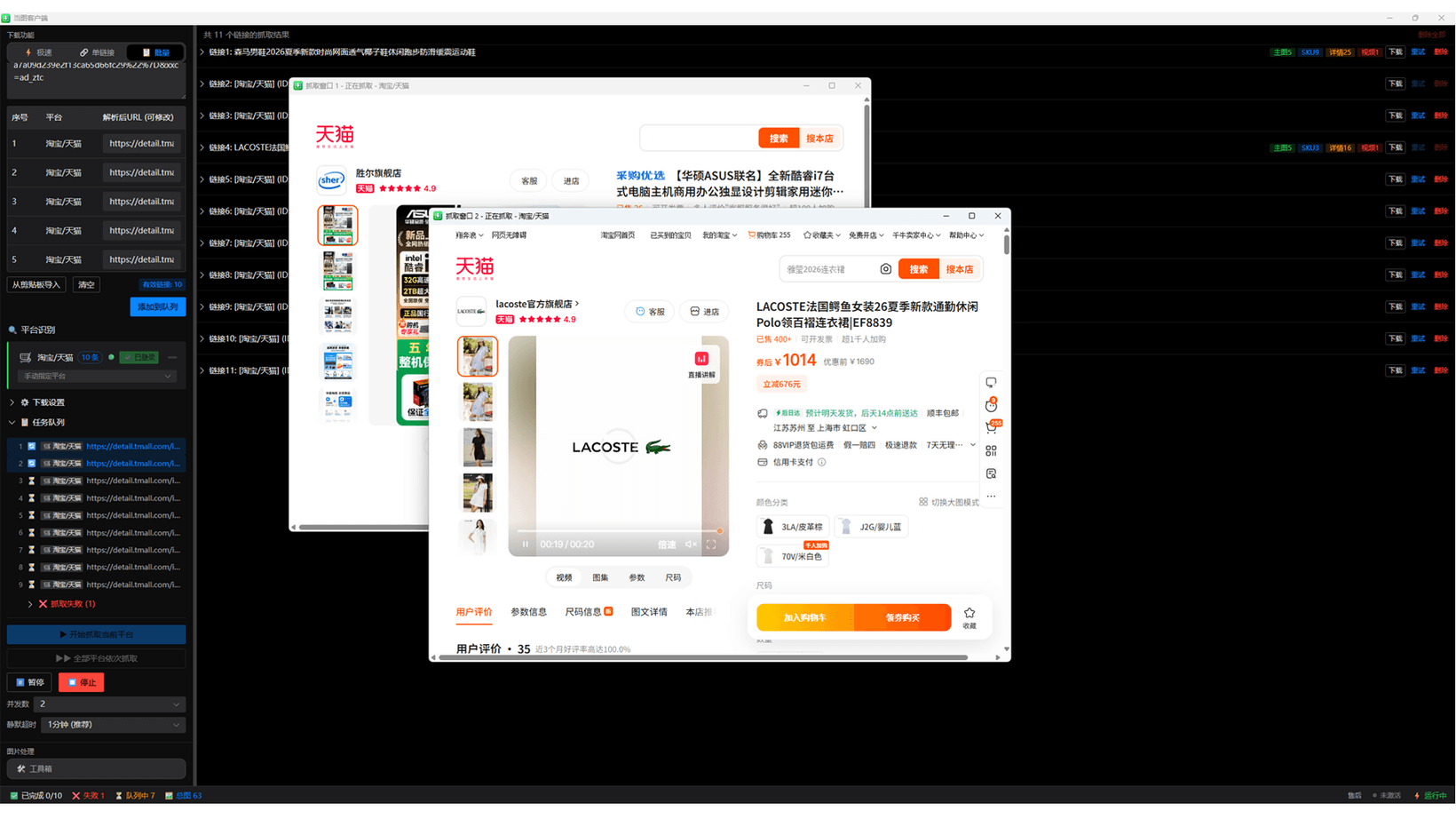This screenshot has width=1456, height=819.
Task: Select the 批量 batch mode tab
Action: (x=155, y=52)
